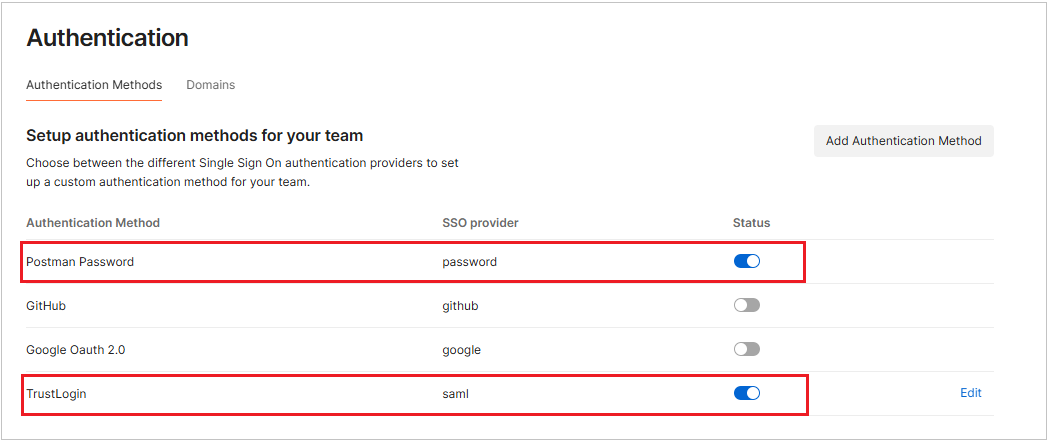Disable the Postman Password toggle
This screenshot has width=1049, height=443.
click(x=747, y=261)
